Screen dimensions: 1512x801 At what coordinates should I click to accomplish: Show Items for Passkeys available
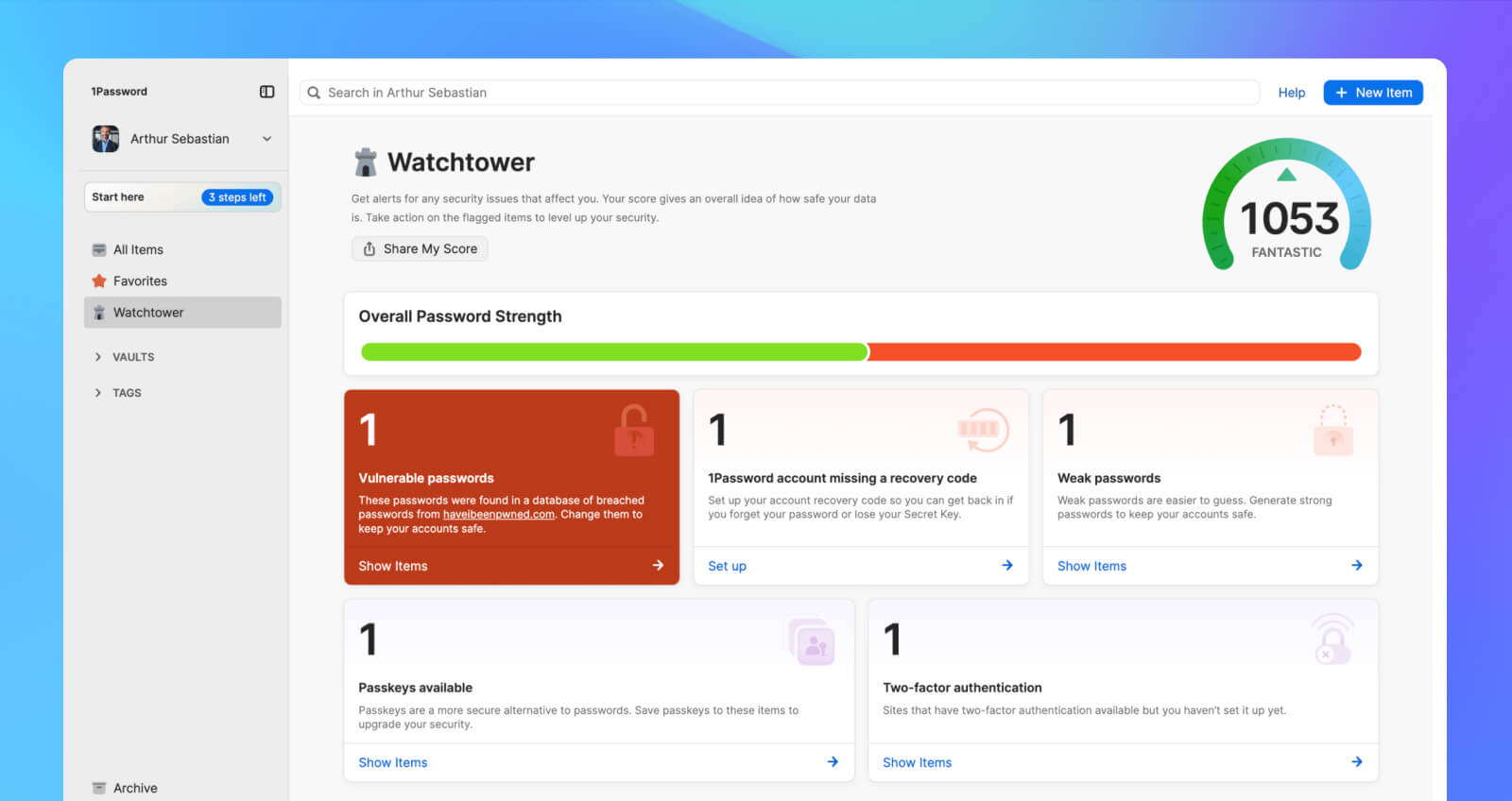[x=393, y=762]
